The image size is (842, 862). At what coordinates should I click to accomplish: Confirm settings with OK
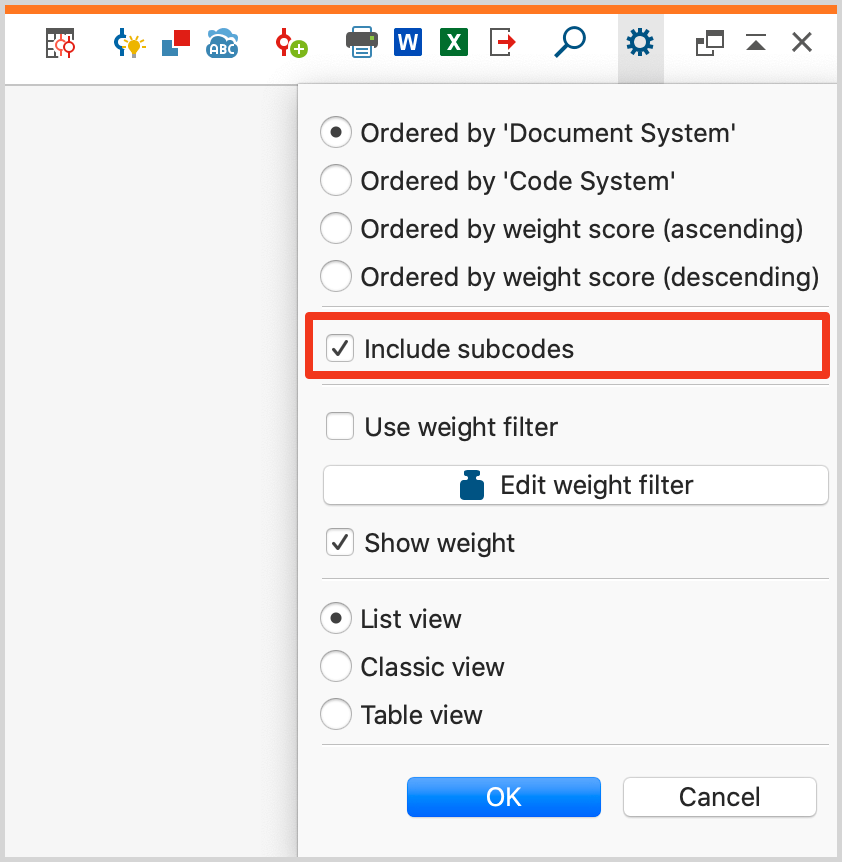click(x=503, y=797)
